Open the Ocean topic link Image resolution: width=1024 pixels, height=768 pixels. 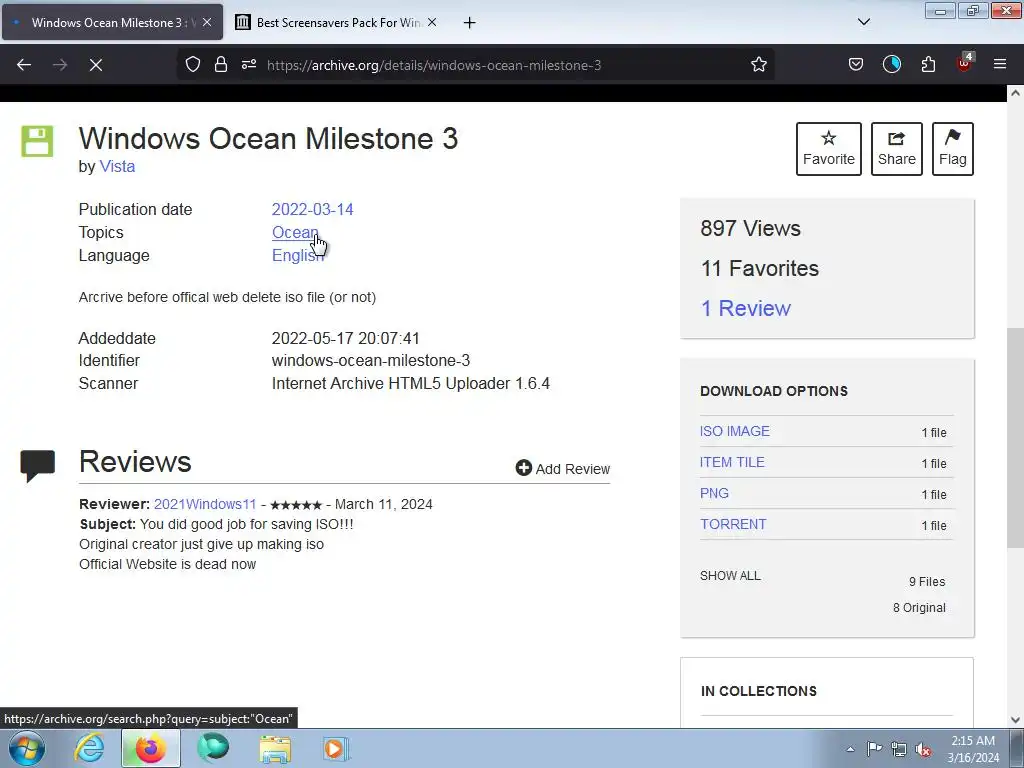pyautogui.click(x=295, y=232)
